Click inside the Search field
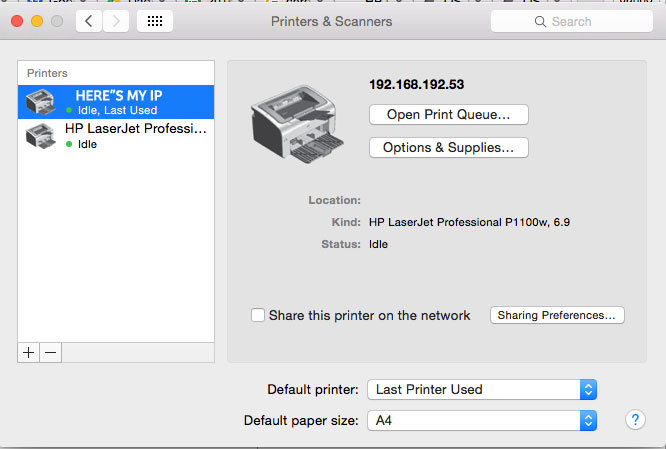666x449 pixels. (572, 21)
